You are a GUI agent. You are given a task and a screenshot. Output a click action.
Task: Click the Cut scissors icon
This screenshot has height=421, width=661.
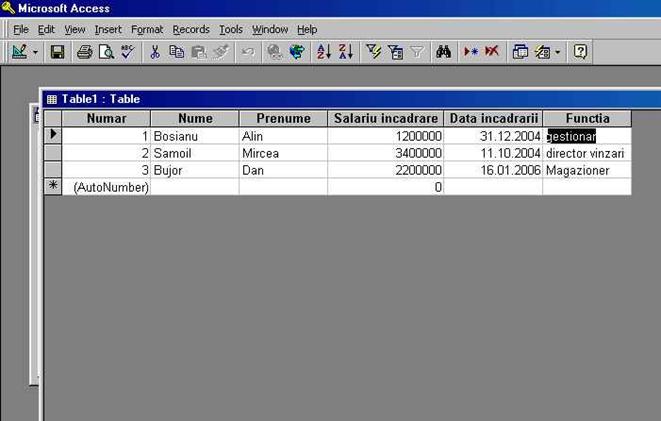[x=155, y=51]
